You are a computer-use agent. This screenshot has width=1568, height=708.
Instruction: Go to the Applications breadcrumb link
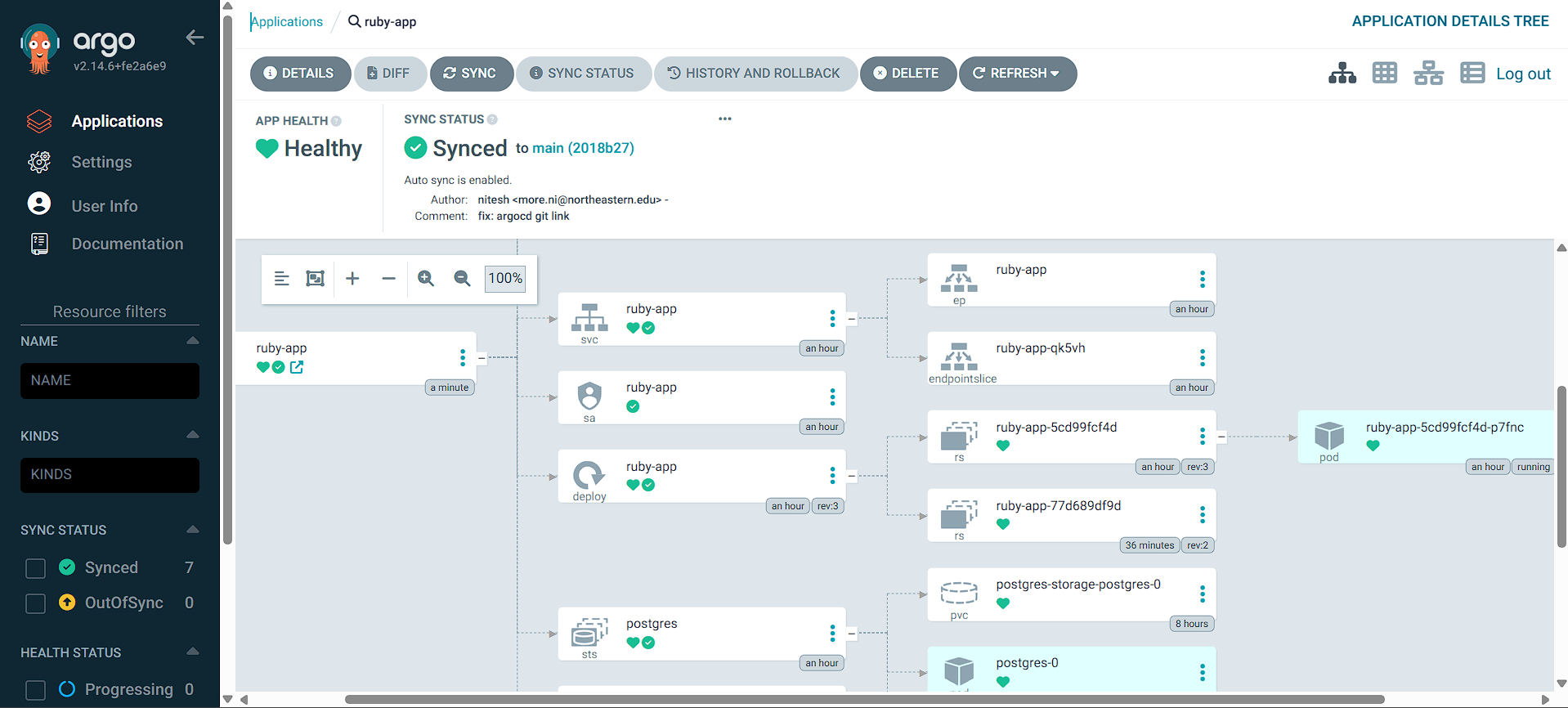click(x=287, y=22)
